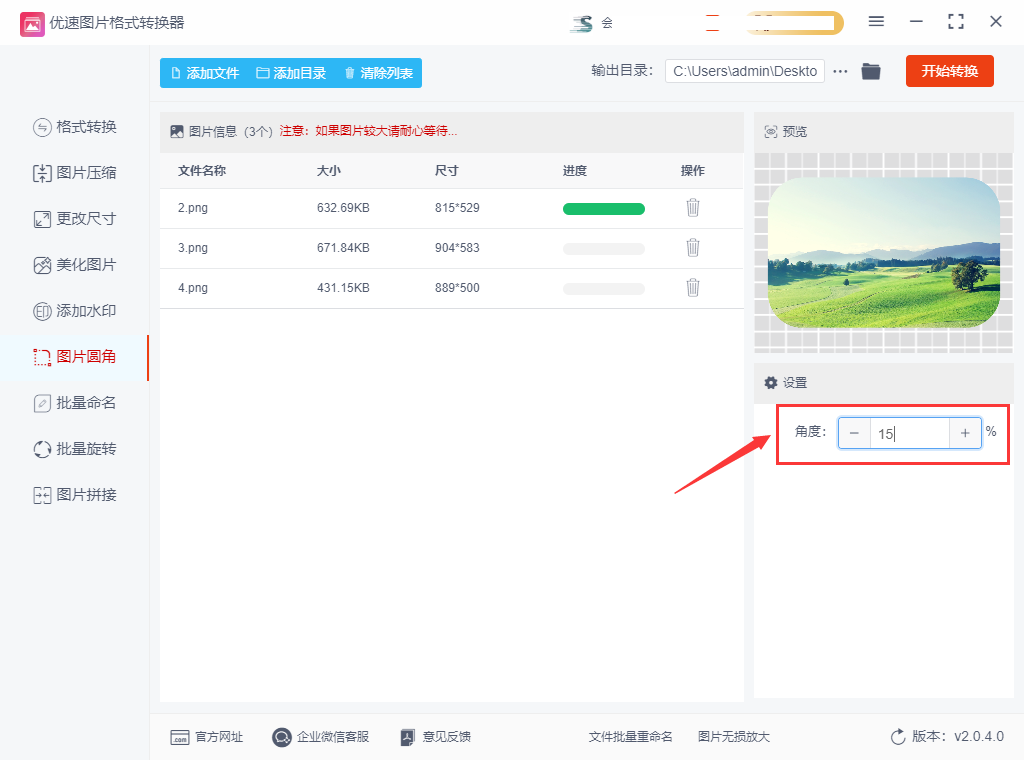
Task: Open 批量旋转 batch rotate
Action: [x=74, y=449]
